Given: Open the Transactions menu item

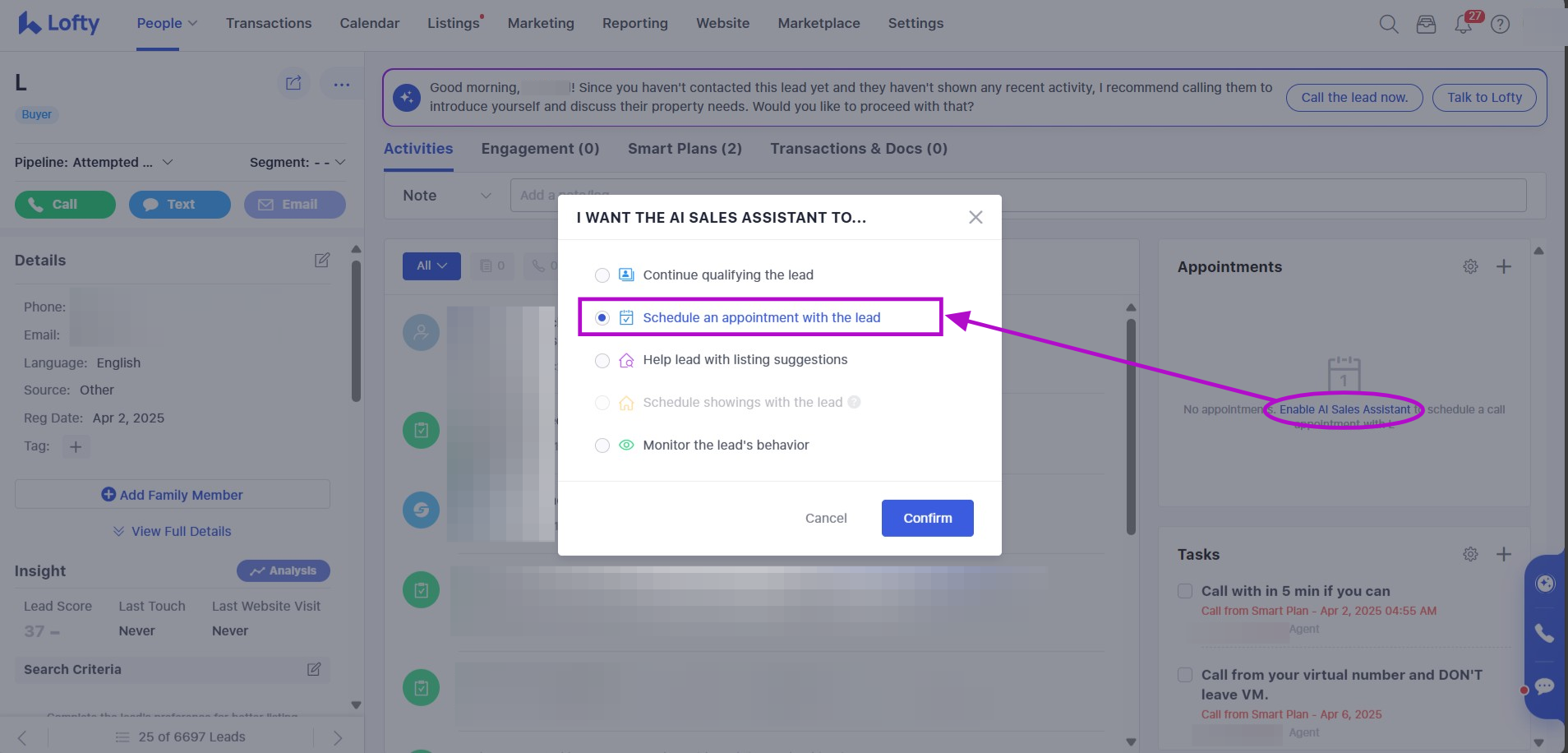Looking at the screenshot, I should [x=269, y=23].
